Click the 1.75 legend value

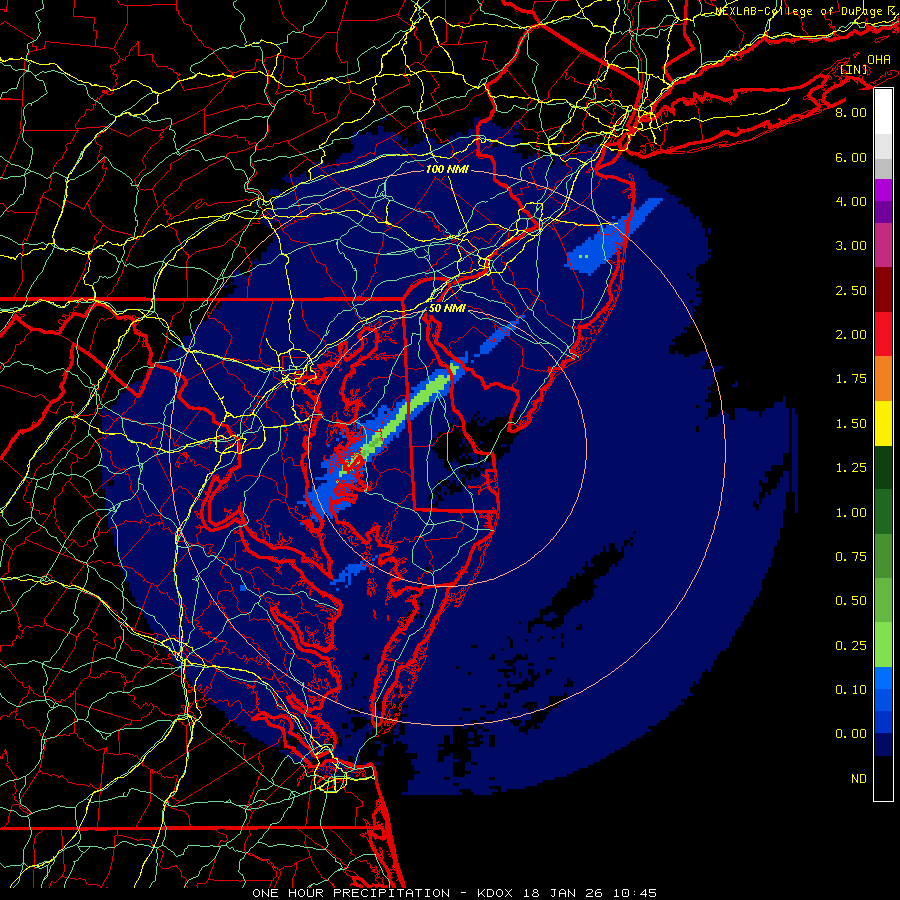pos(851,379)
